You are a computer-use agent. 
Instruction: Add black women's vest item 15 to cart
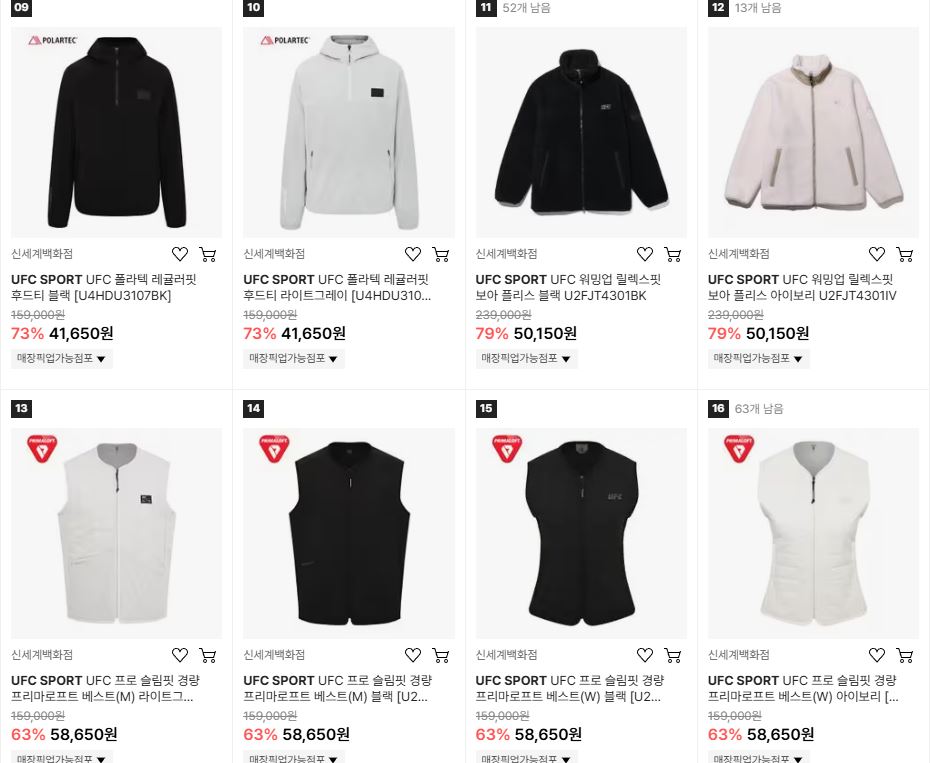(x=673, y=655)
